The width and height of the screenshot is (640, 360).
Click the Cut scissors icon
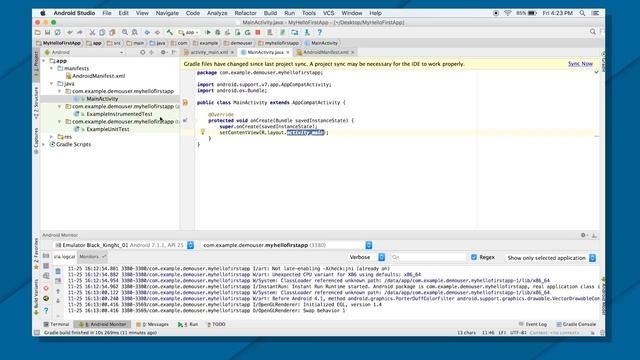tap(92, 32)
